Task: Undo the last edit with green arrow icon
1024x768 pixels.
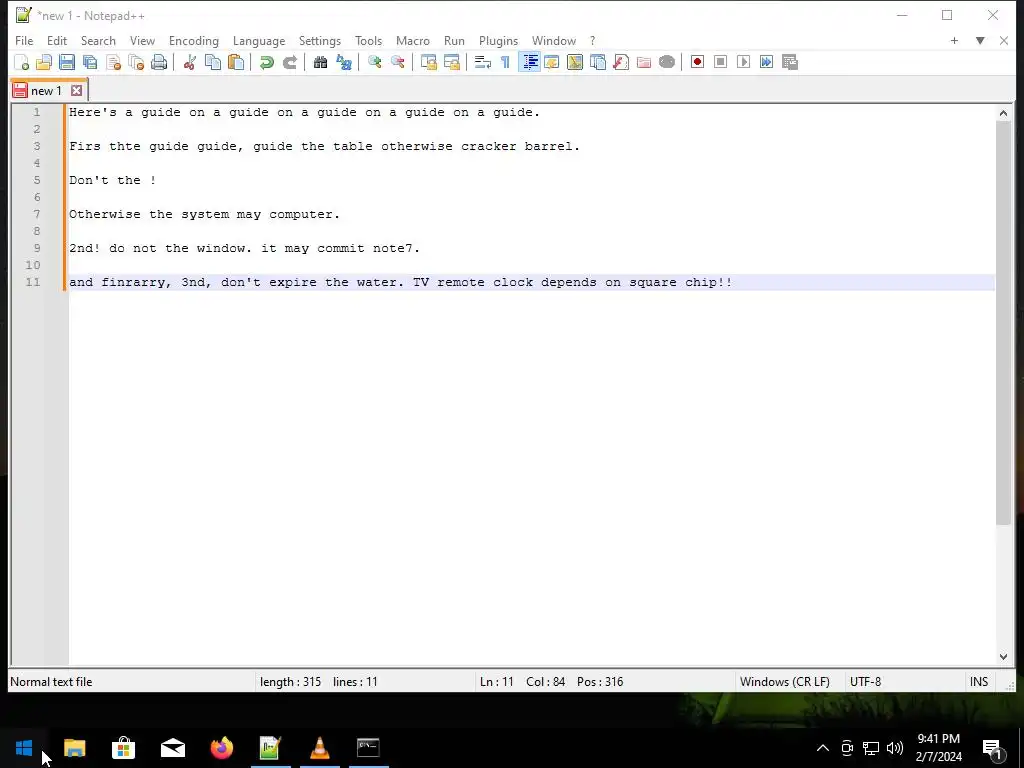Action: (266, 62)
